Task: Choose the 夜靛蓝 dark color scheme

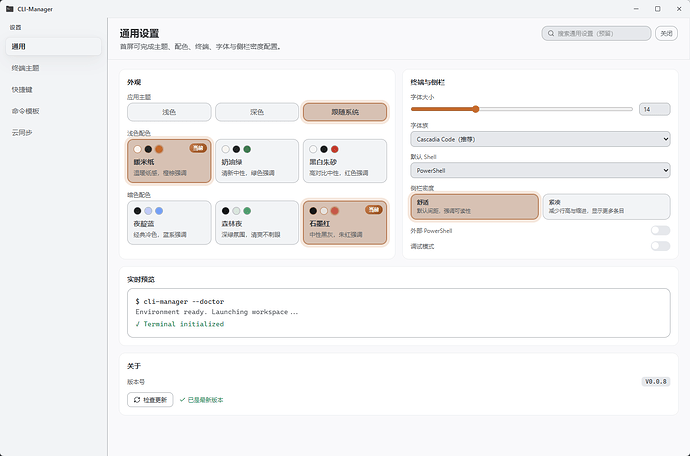Action: click(x=169, y=223)
